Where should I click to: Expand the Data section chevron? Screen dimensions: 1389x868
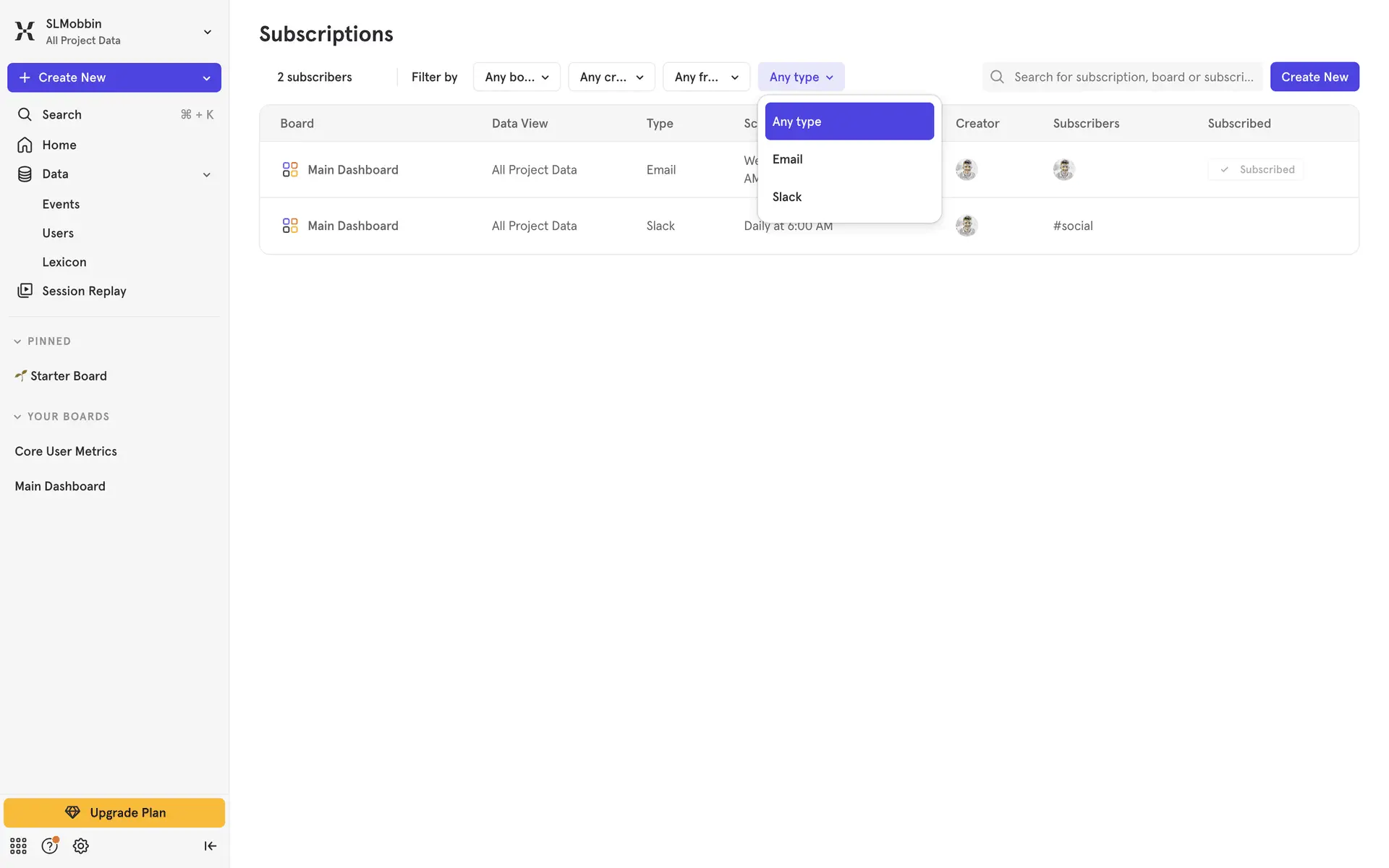[x=206, y=174]
